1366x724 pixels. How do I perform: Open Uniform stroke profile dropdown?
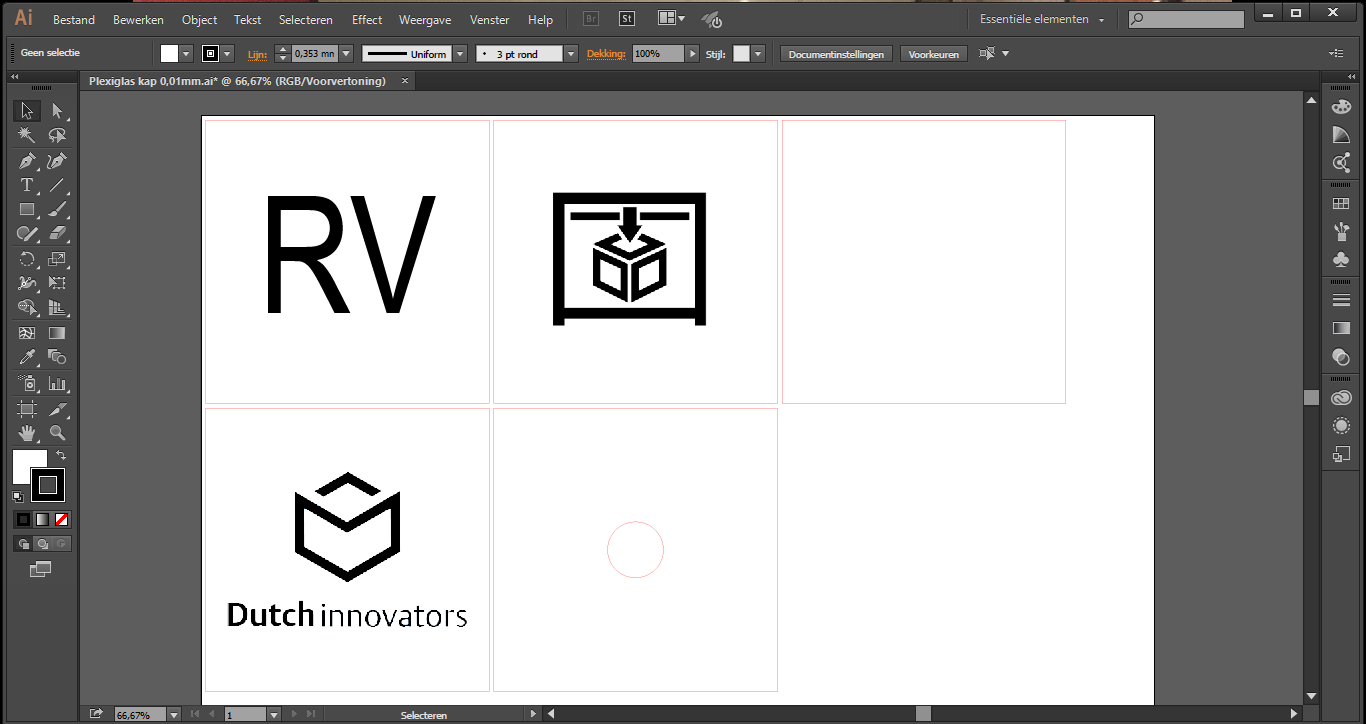(x=460, y=54)
